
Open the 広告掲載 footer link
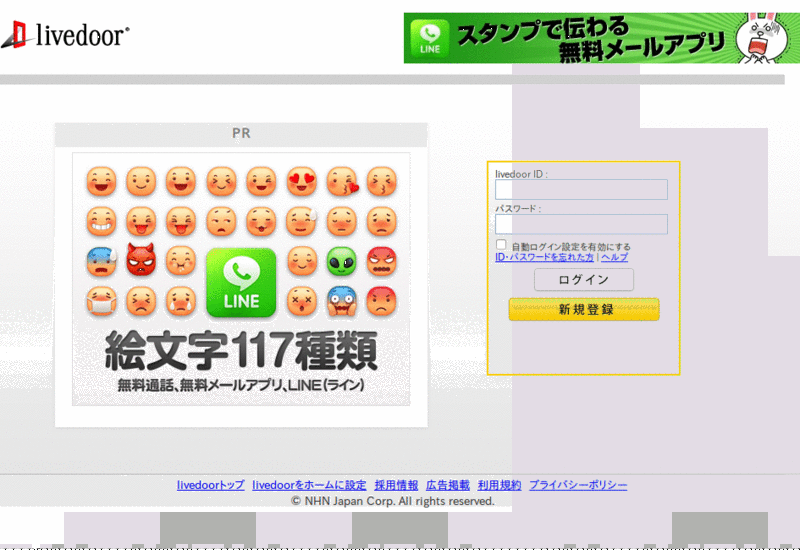click(x=448, y=485)
